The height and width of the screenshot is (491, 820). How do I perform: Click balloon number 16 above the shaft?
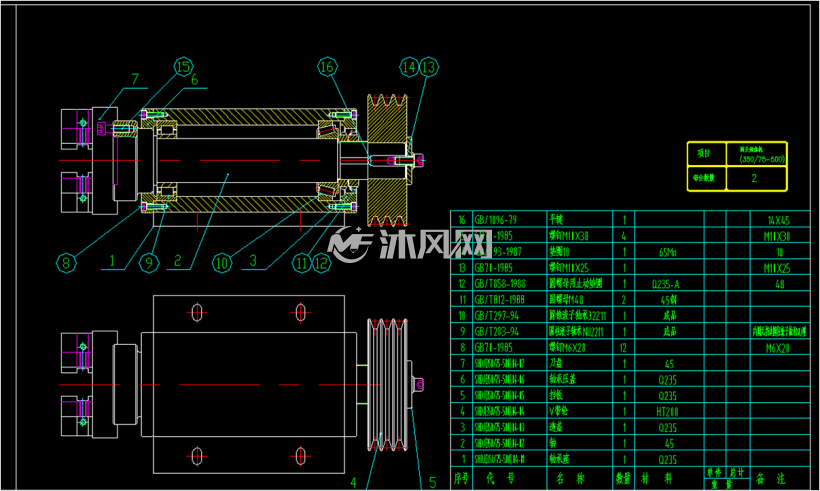point(327,67)
